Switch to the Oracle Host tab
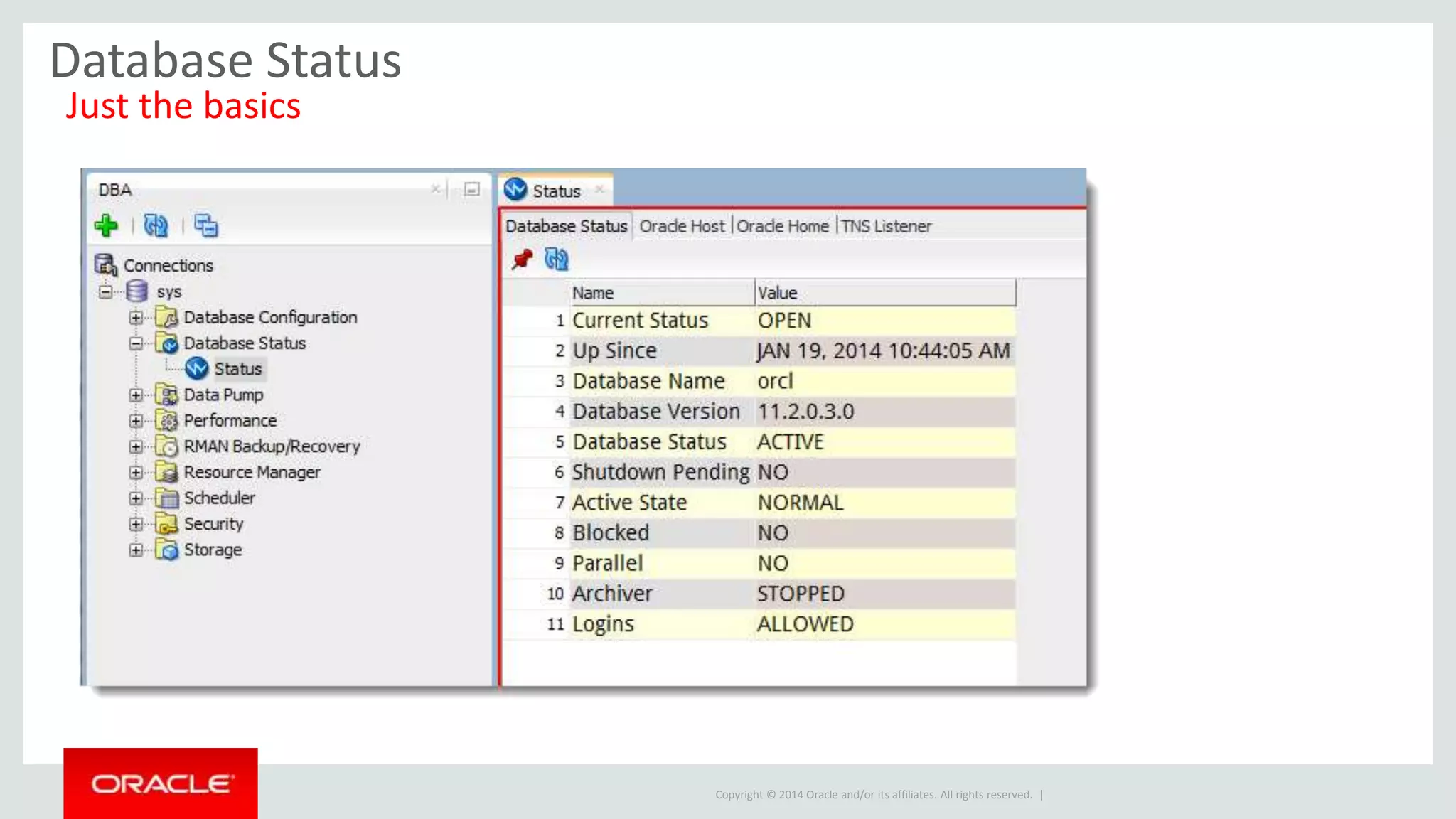This screenshot has width=1456, height=819. click(x=682, y=226)
